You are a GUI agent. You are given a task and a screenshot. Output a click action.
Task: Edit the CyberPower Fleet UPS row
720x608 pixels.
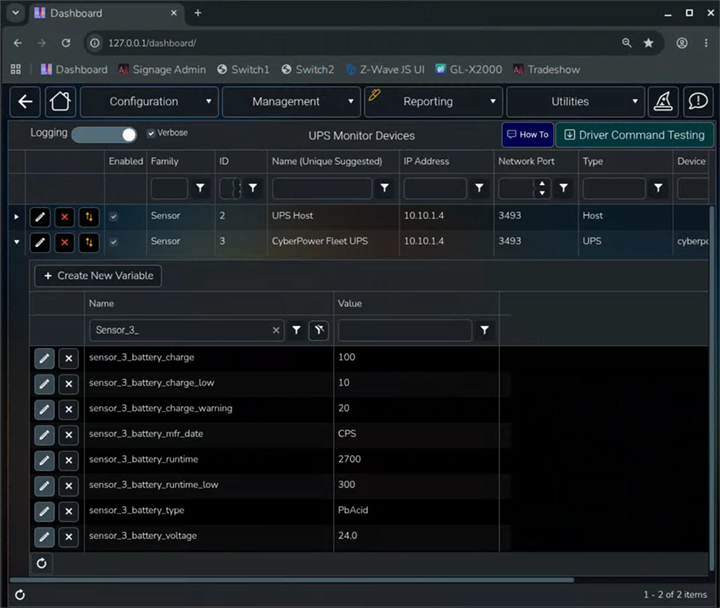40,242
